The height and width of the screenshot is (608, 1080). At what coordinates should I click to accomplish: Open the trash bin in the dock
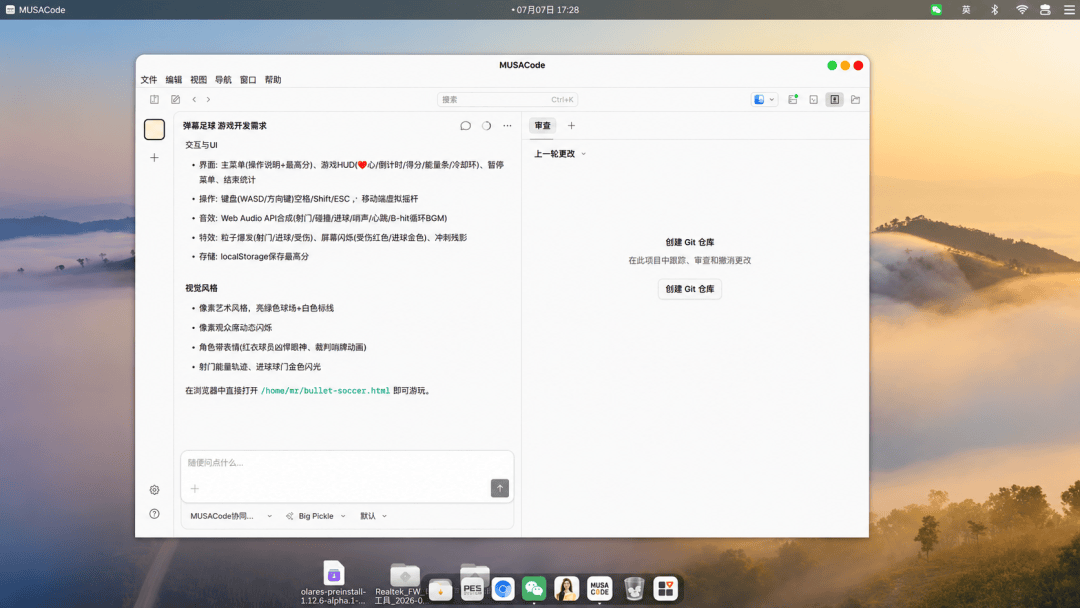[x=634, y=589]
